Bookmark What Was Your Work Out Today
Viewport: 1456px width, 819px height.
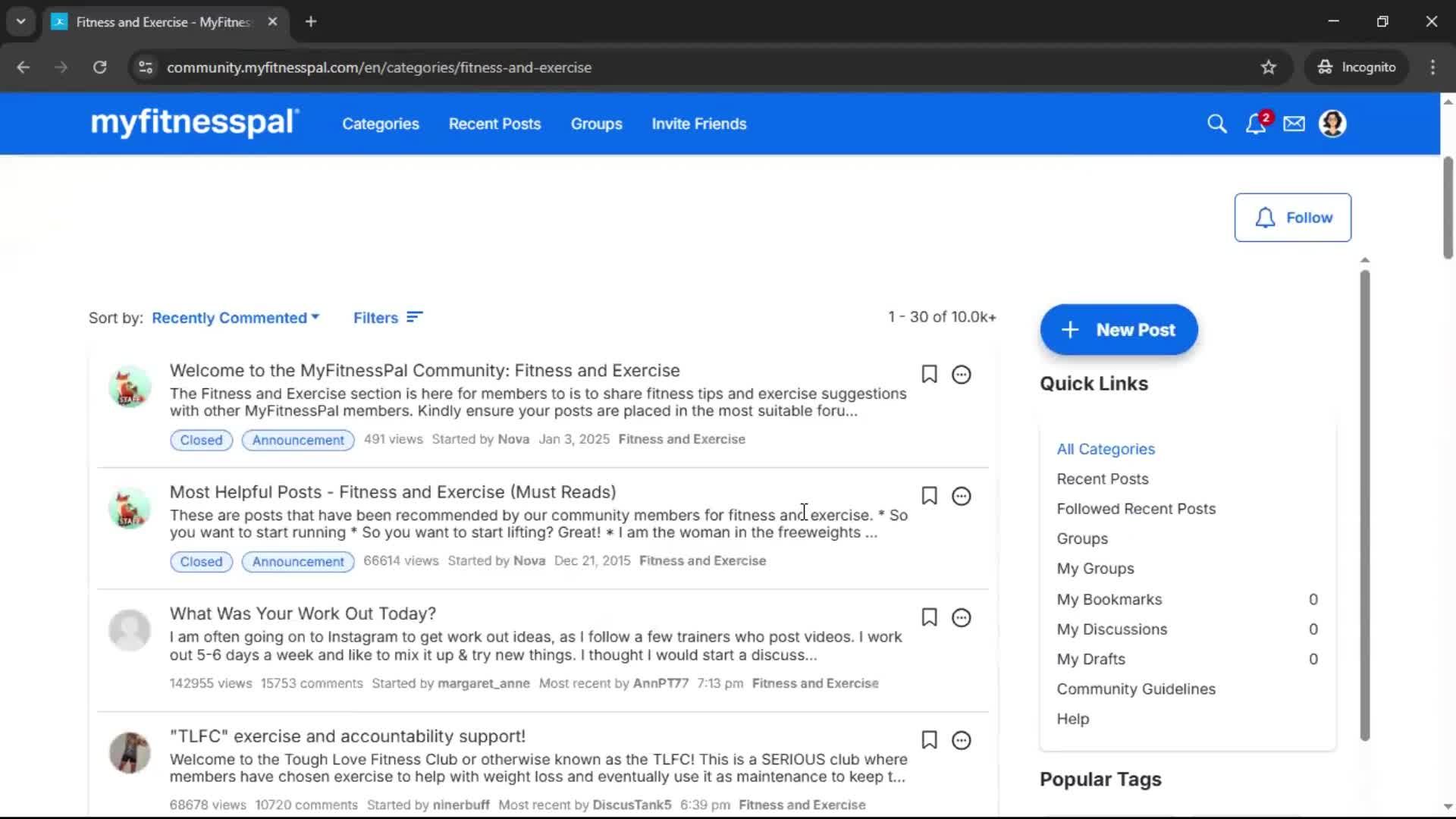click(929, 617)
